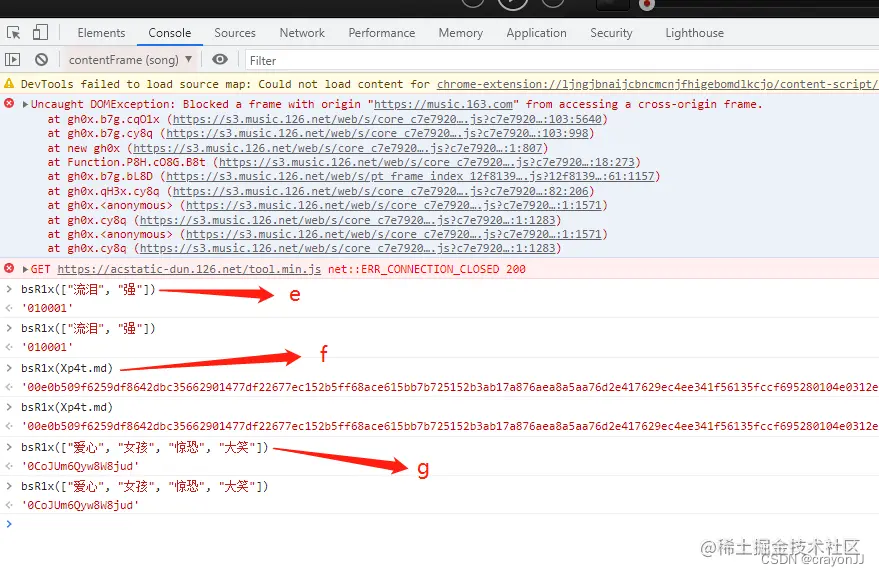Open the Network tab
Image resolution: width=879 pixels, height=576 pixels.
(x=302, y=33)
